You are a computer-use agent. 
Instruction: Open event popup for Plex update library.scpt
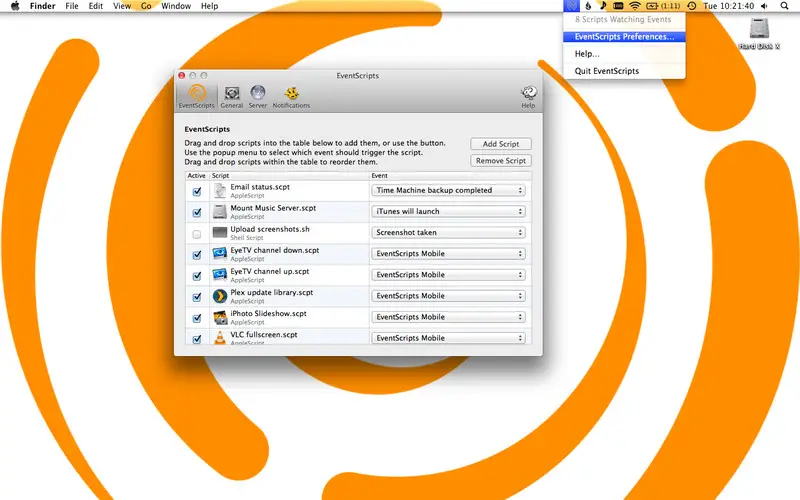(x=448, y=296)
